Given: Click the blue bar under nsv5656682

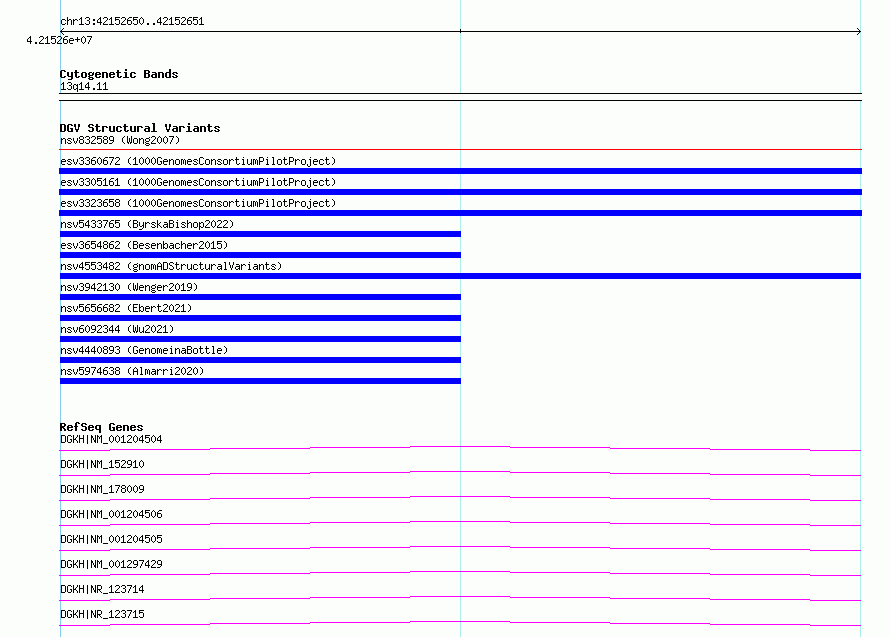Looking at the screenshot, I should (x=260, y=318).
